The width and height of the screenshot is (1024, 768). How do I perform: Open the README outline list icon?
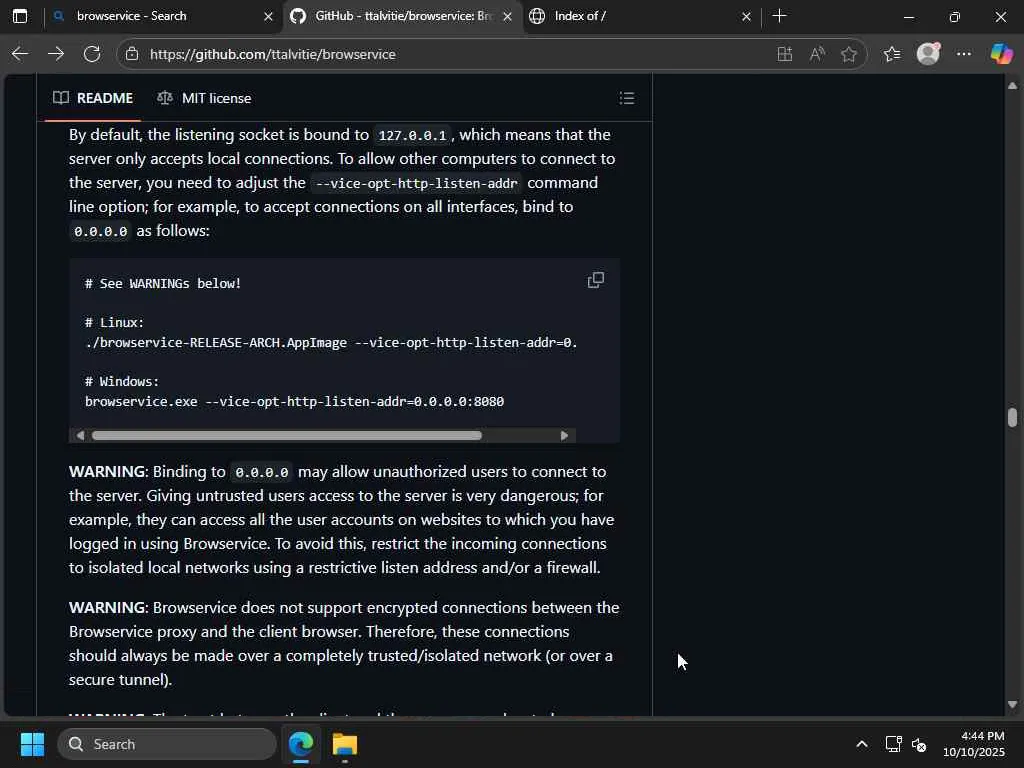point(627,98)
